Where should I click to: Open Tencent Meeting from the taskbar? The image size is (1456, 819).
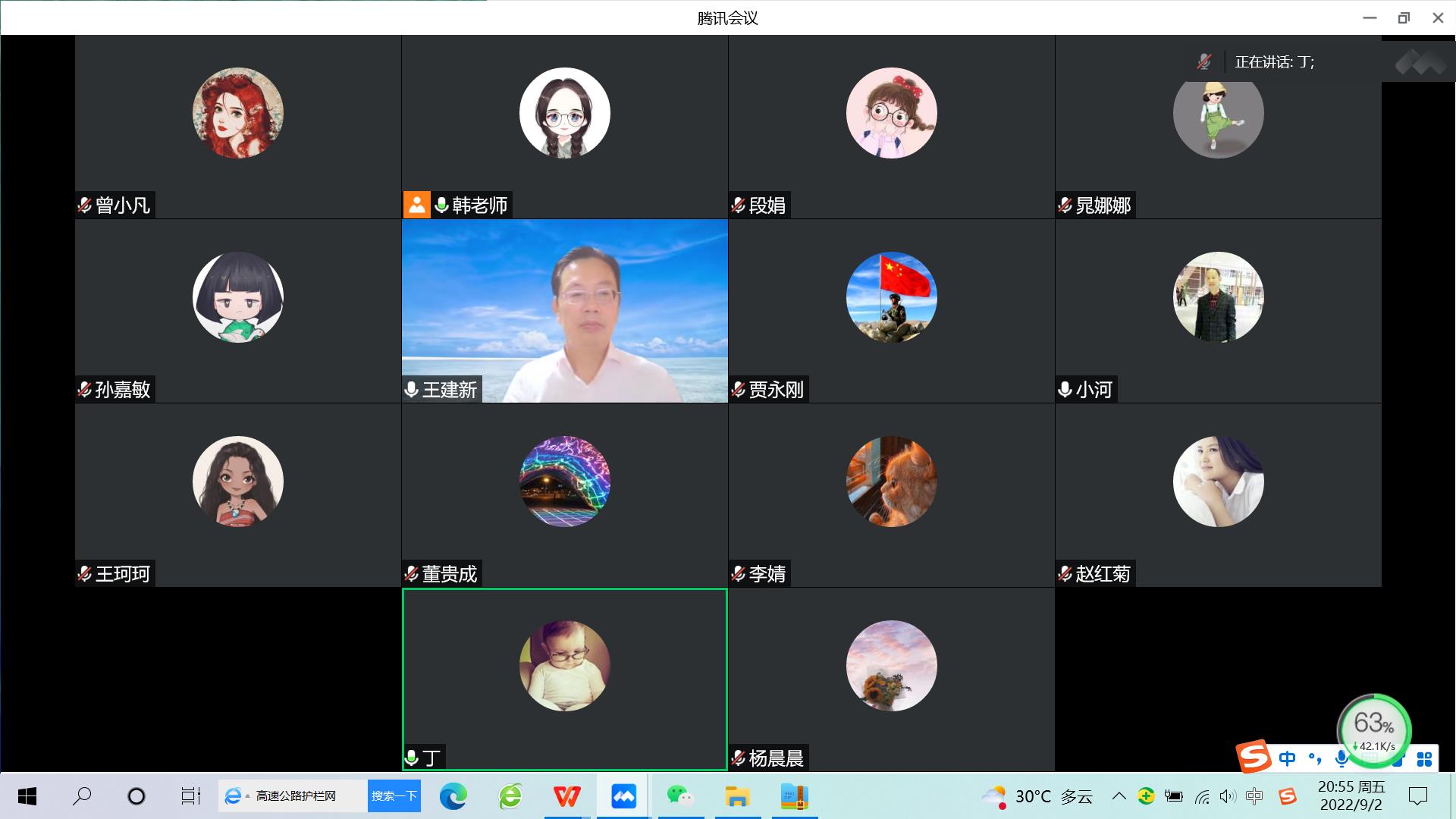pos(623,796)
